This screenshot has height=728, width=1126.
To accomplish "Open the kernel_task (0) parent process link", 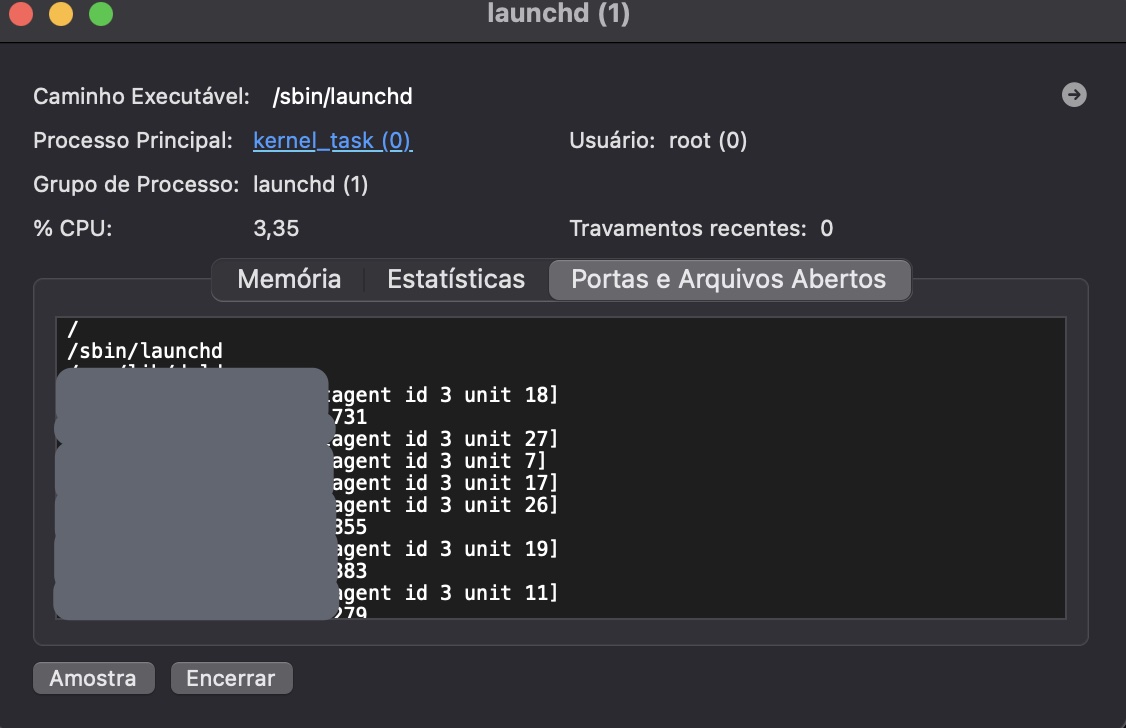I will 332,140.
